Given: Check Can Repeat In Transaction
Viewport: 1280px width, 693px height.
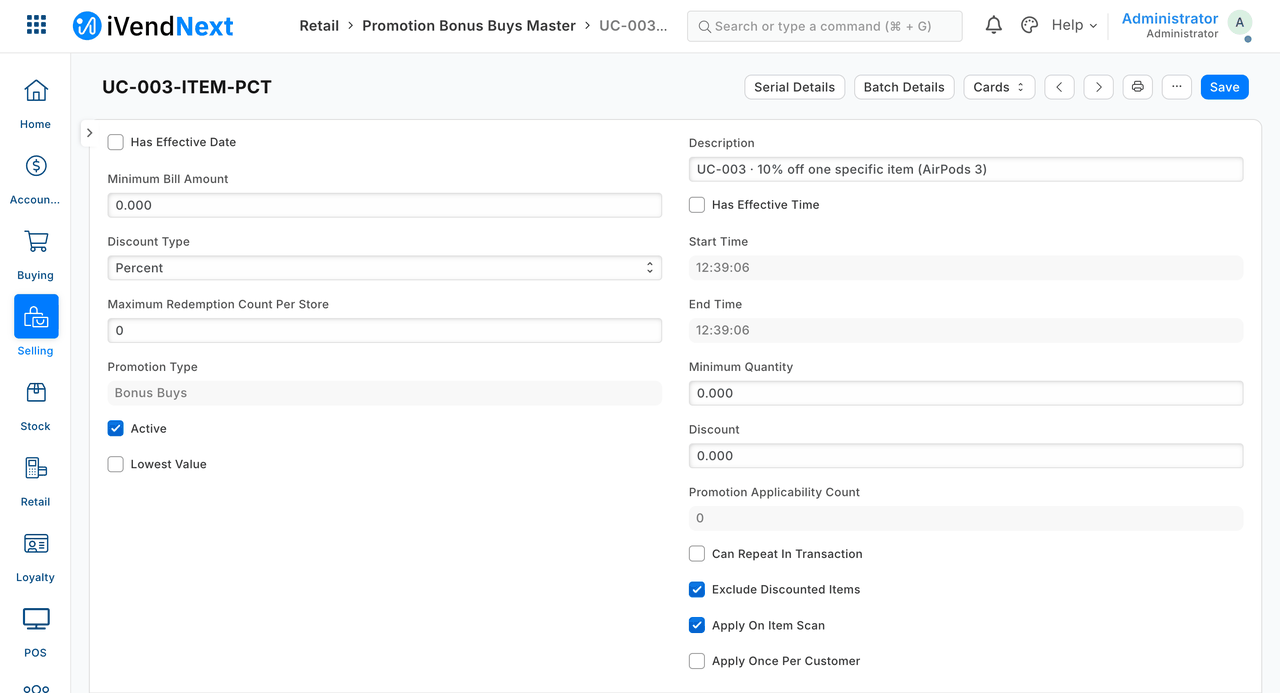Looking at the screenshot, I should (697, 554).
